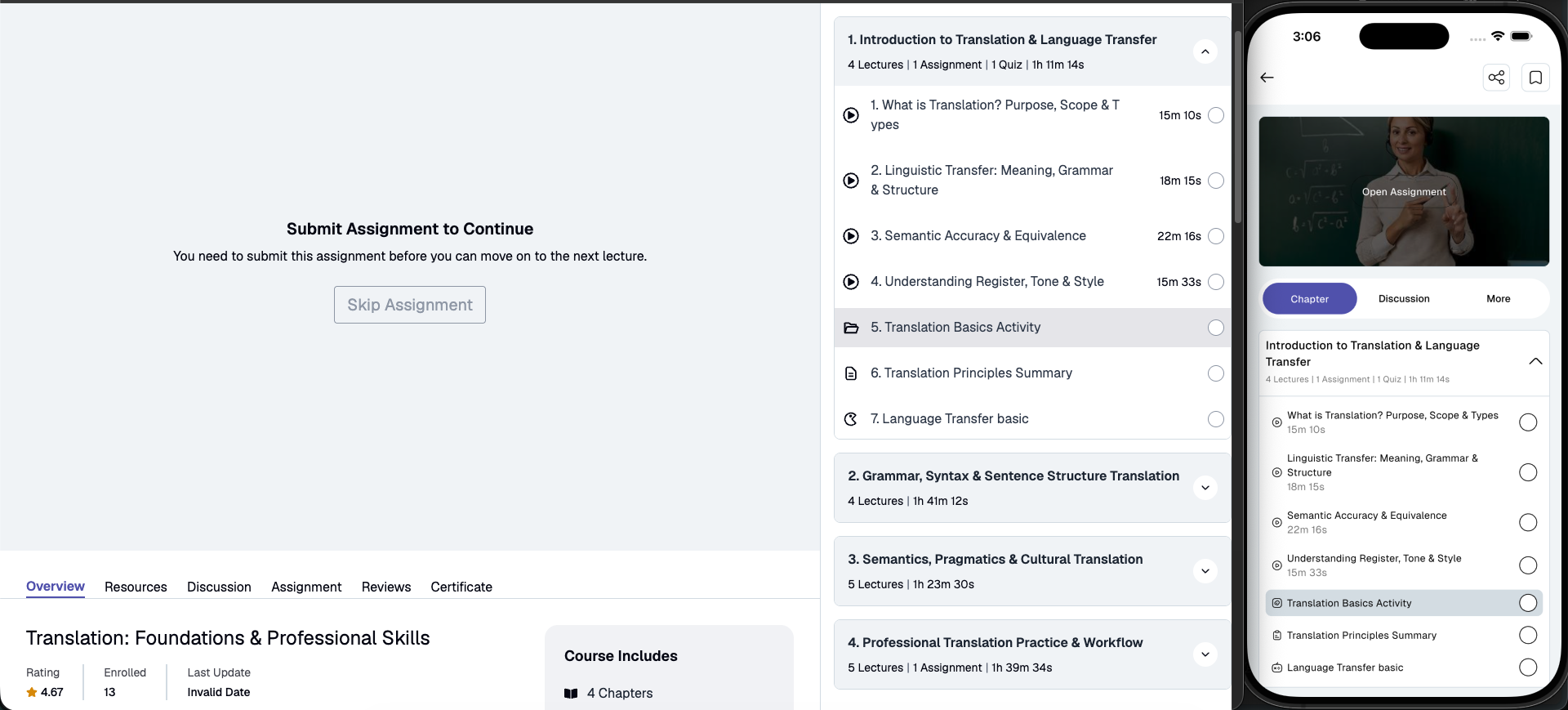Tap phone icon beside Translation Basics Activity
Viewport: 1568px width, 710px height.
(x=1276, y=603)
